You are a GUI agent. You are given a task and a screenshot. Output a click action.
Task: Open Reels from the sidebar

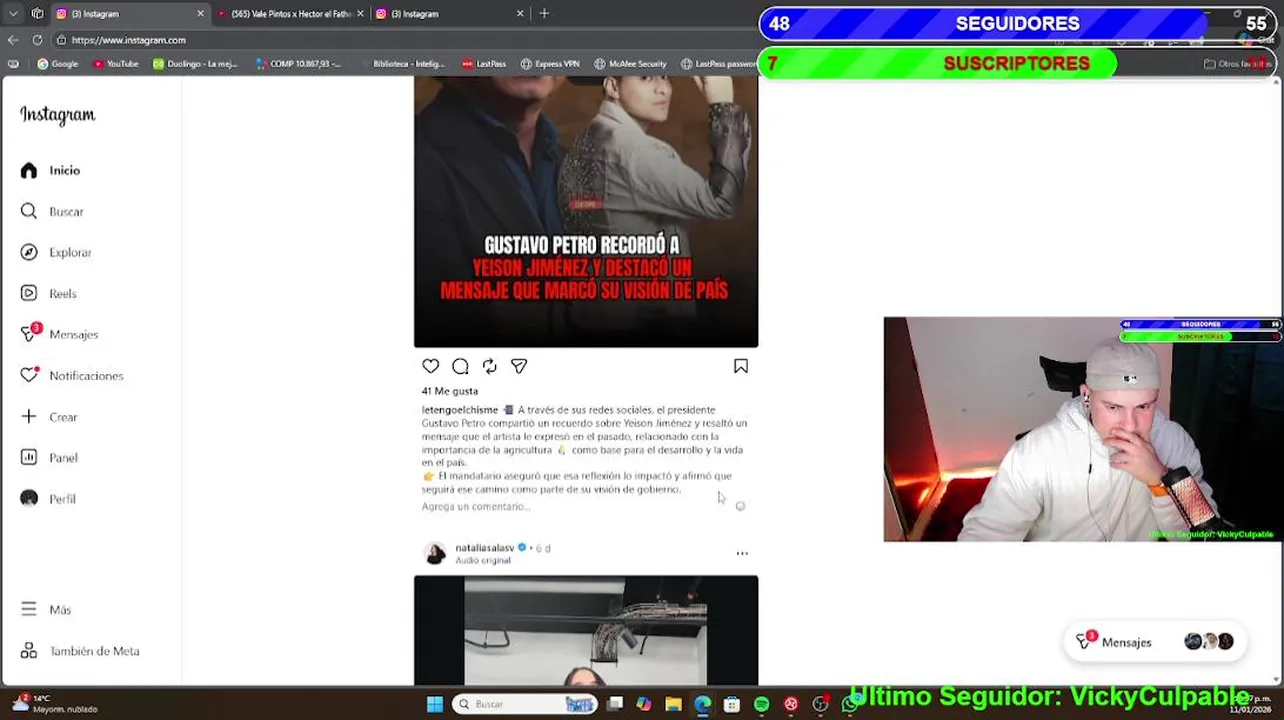coord(51,294)
